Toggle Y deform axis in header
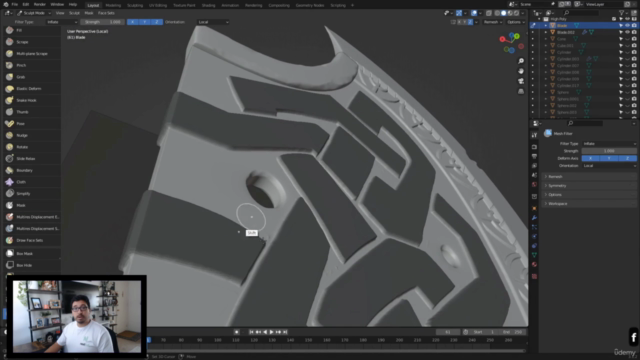This screenshot has height=360, width=640. (x=144, y=22)
